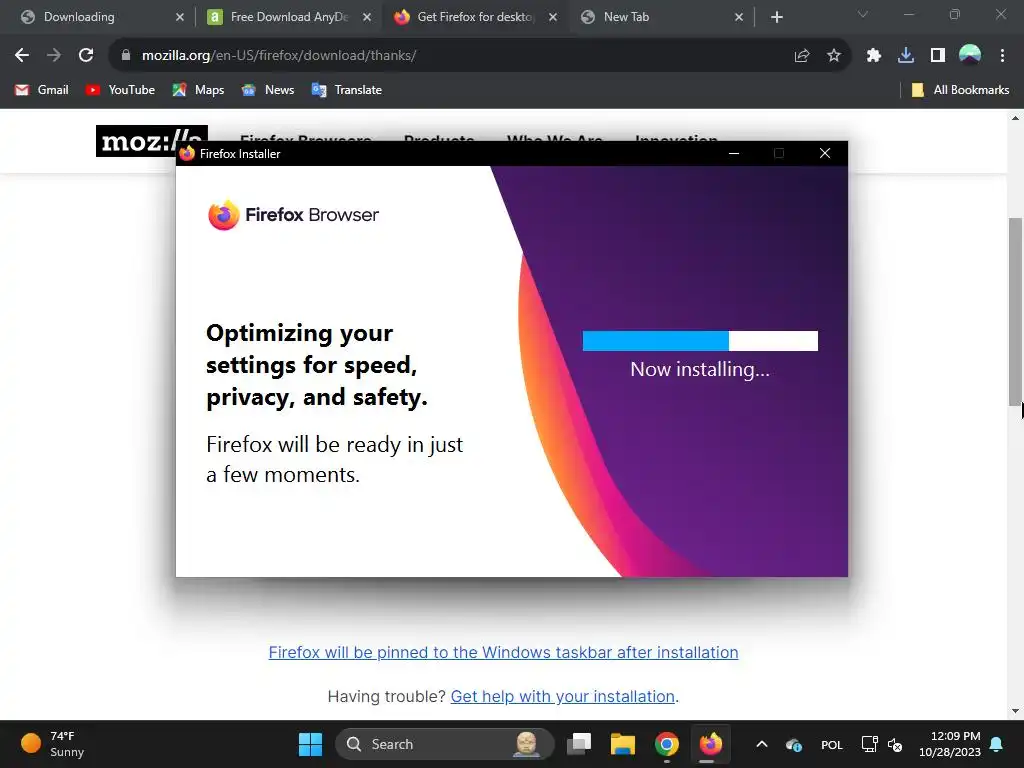
Task: Open the clock and date panel
Action: pos(950,744)
